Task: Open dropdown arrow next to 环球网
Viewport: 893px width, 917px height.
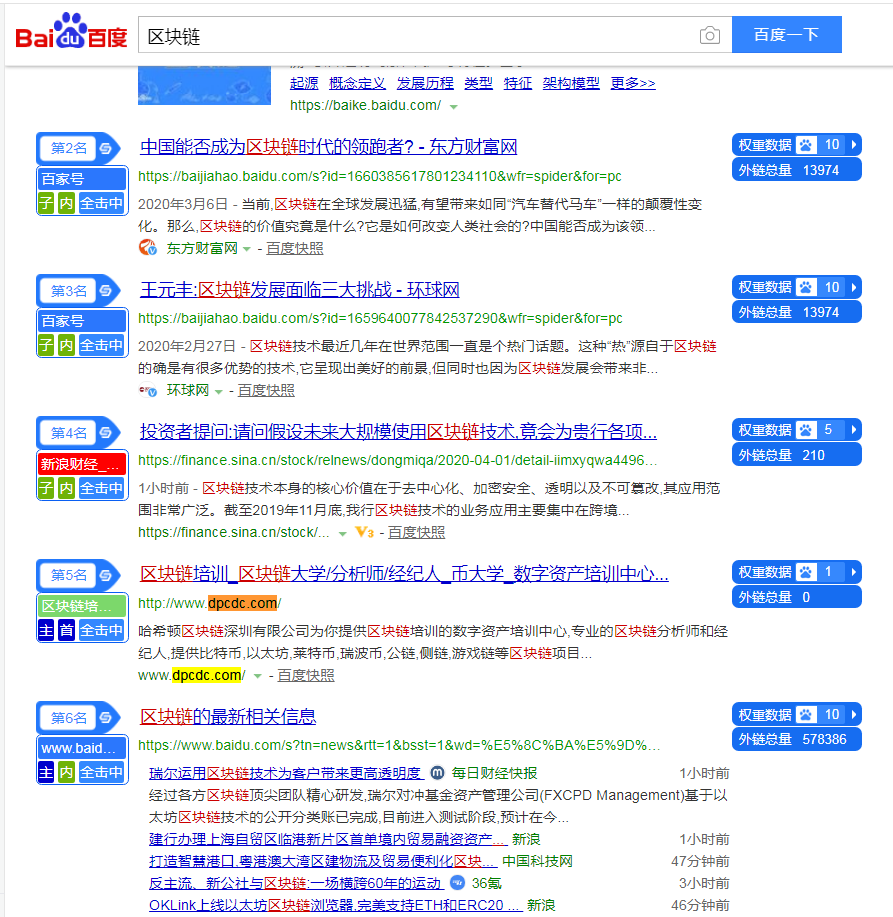Action: click(219, 392)
